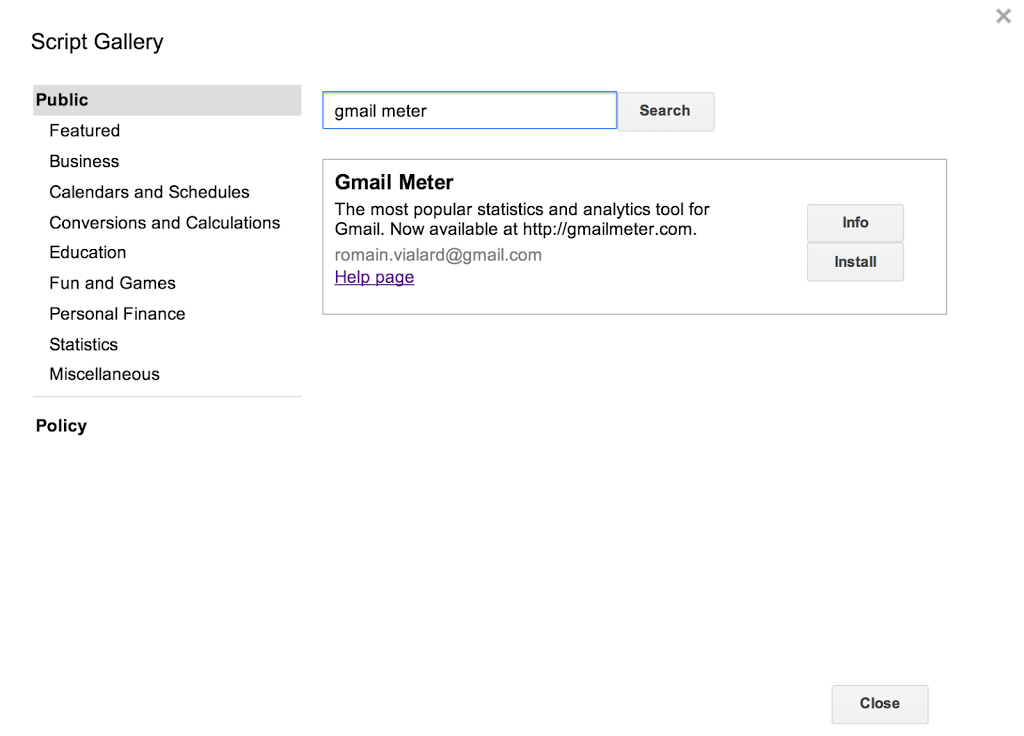The image size is (1024, 736).
Task: Install the Gmail Meter script
Action: [856, 262]
